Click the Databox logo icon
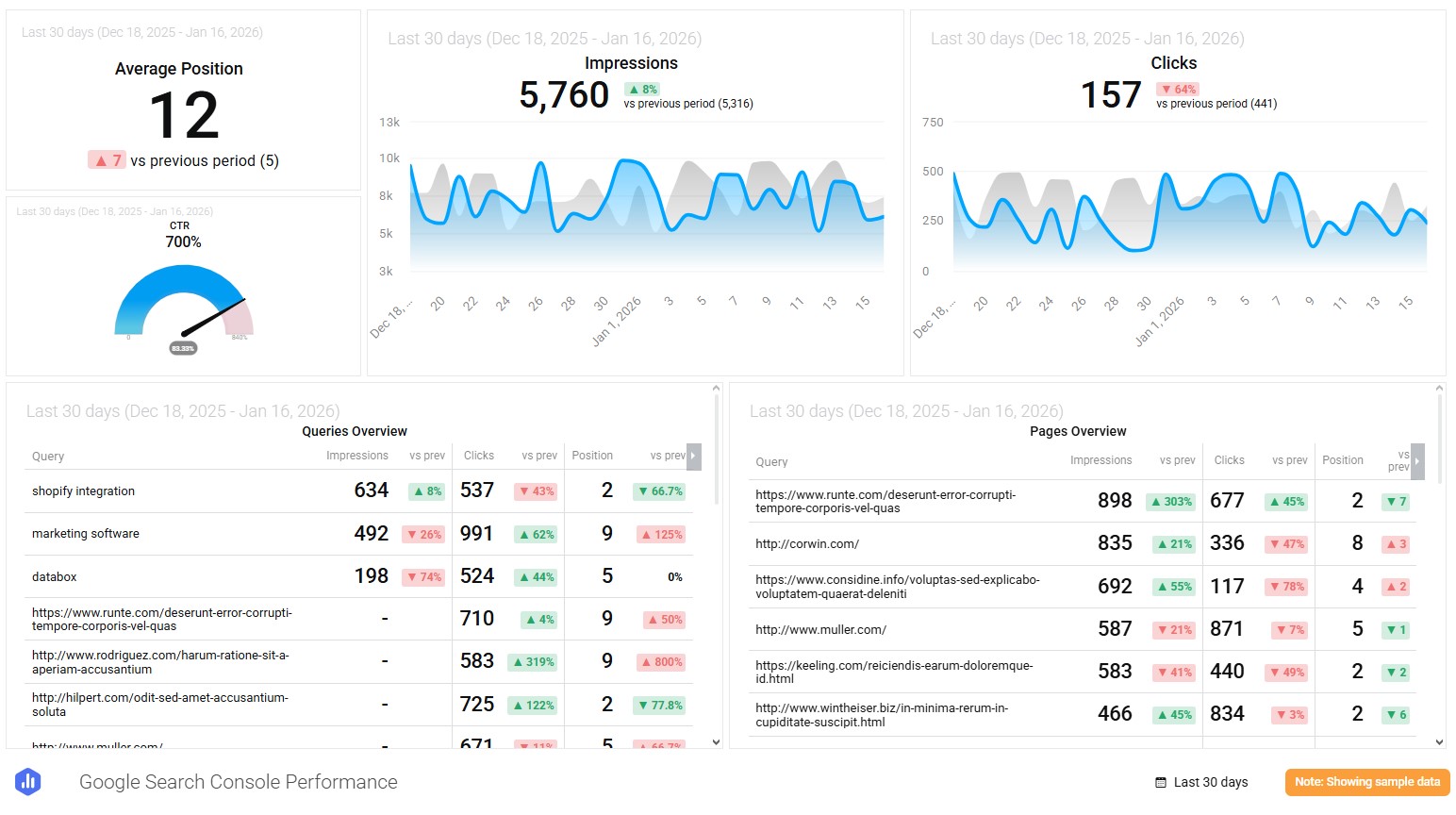This screenshot has height=815, width=1456. pyautogui.click(x=28, y=781)
